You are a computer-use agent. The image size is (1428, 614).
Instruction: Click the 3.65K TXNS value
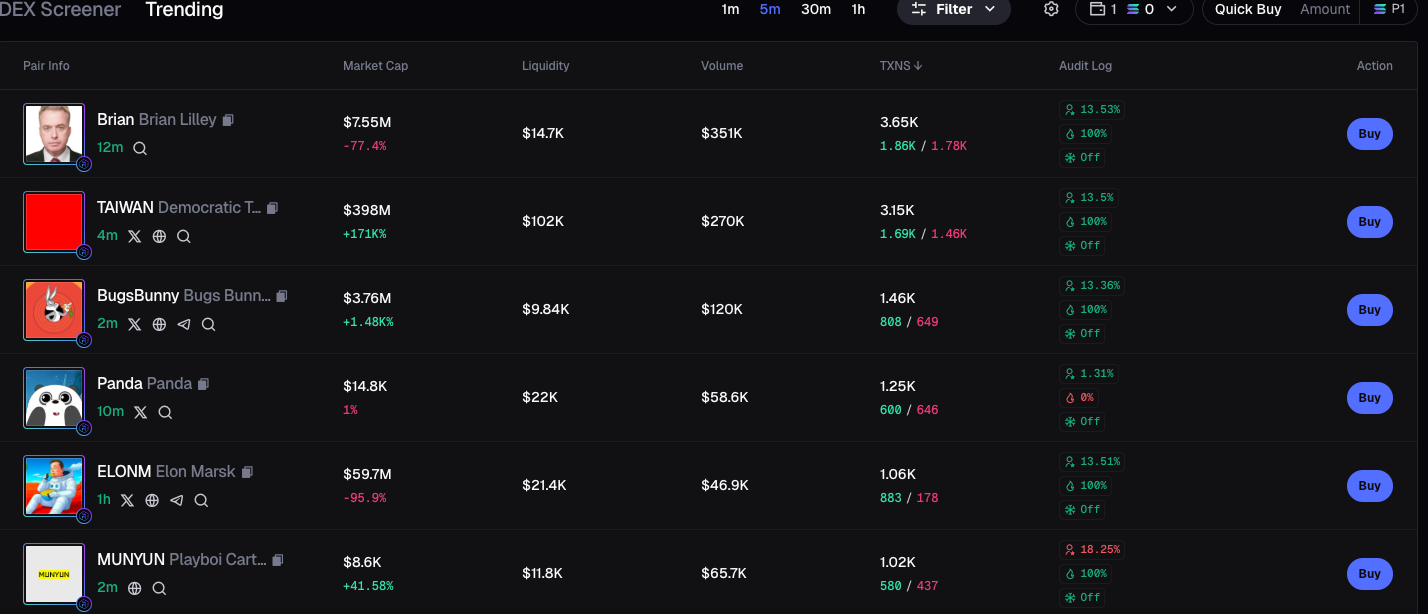[899, 122]
